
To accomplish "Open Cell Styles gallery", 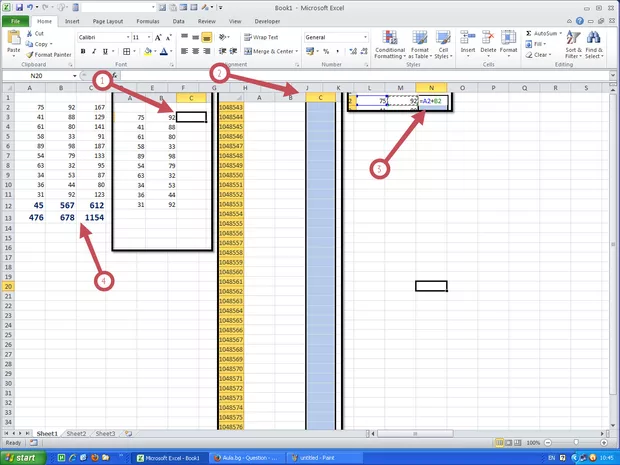I will tap(443, 45).
